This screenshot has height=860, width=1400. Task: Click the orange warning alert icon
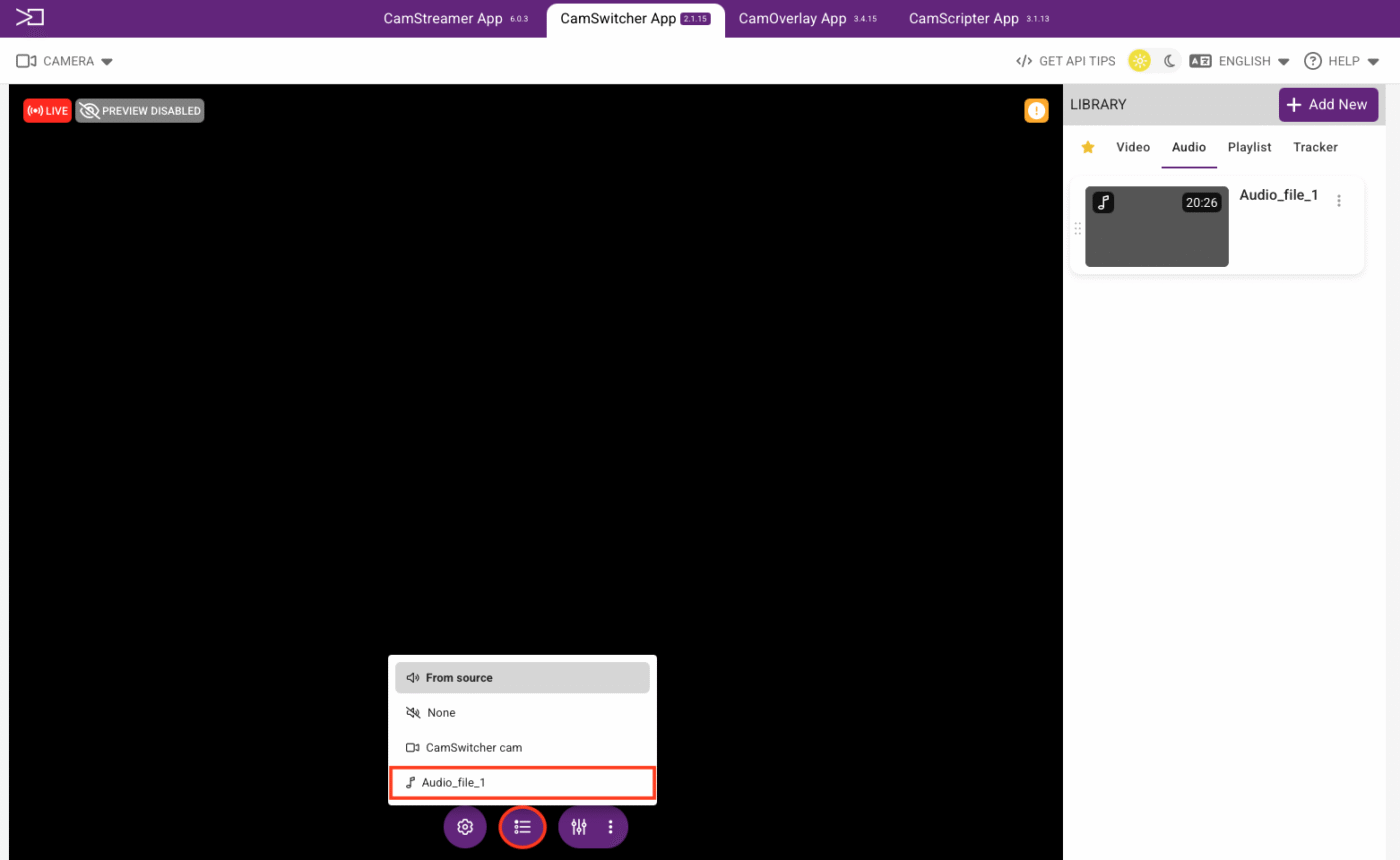pyautogui.click(x=1036, y=111)
